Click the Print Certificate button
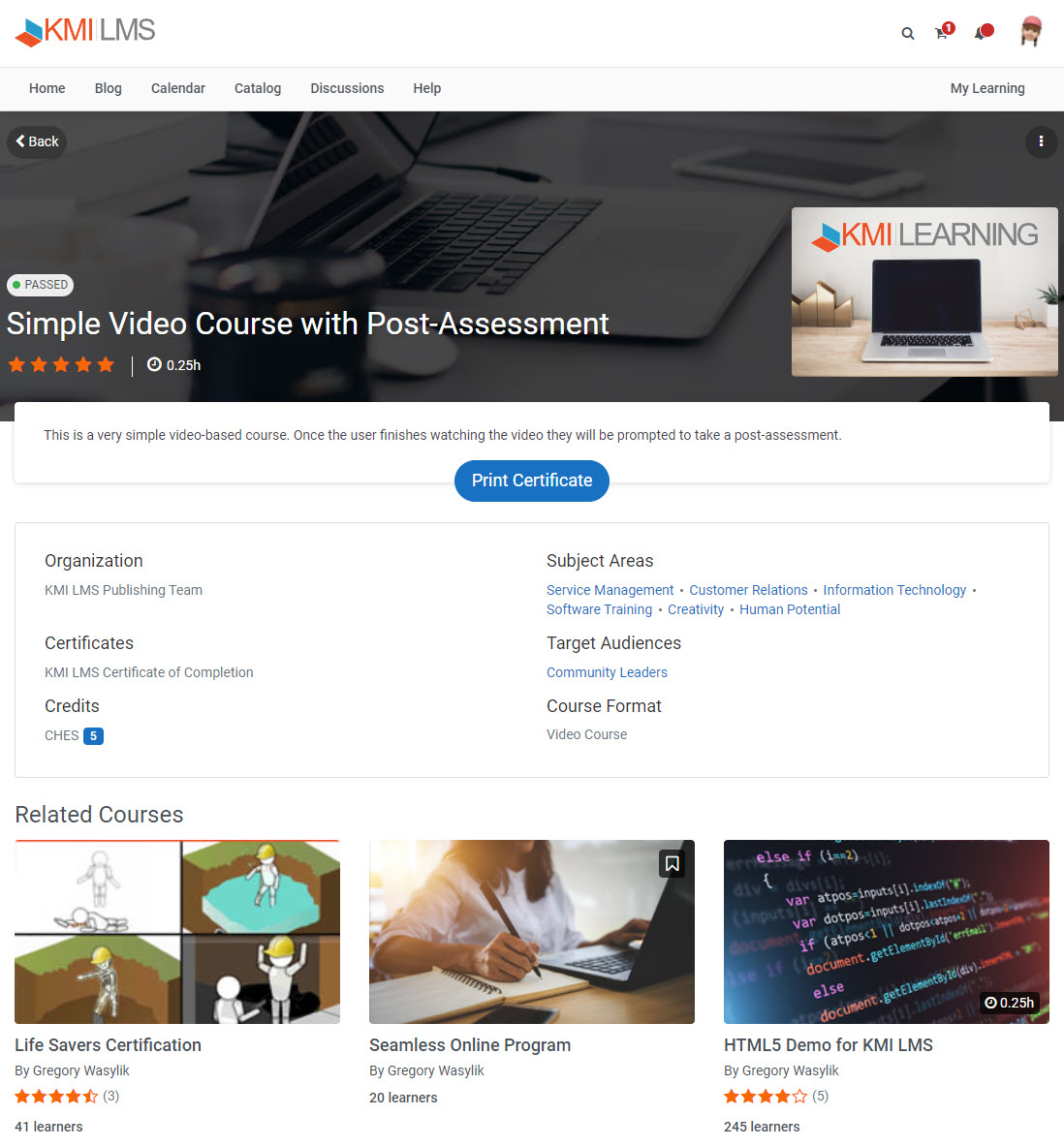Screen dimensions: 1064x1147 pos(532,480)
